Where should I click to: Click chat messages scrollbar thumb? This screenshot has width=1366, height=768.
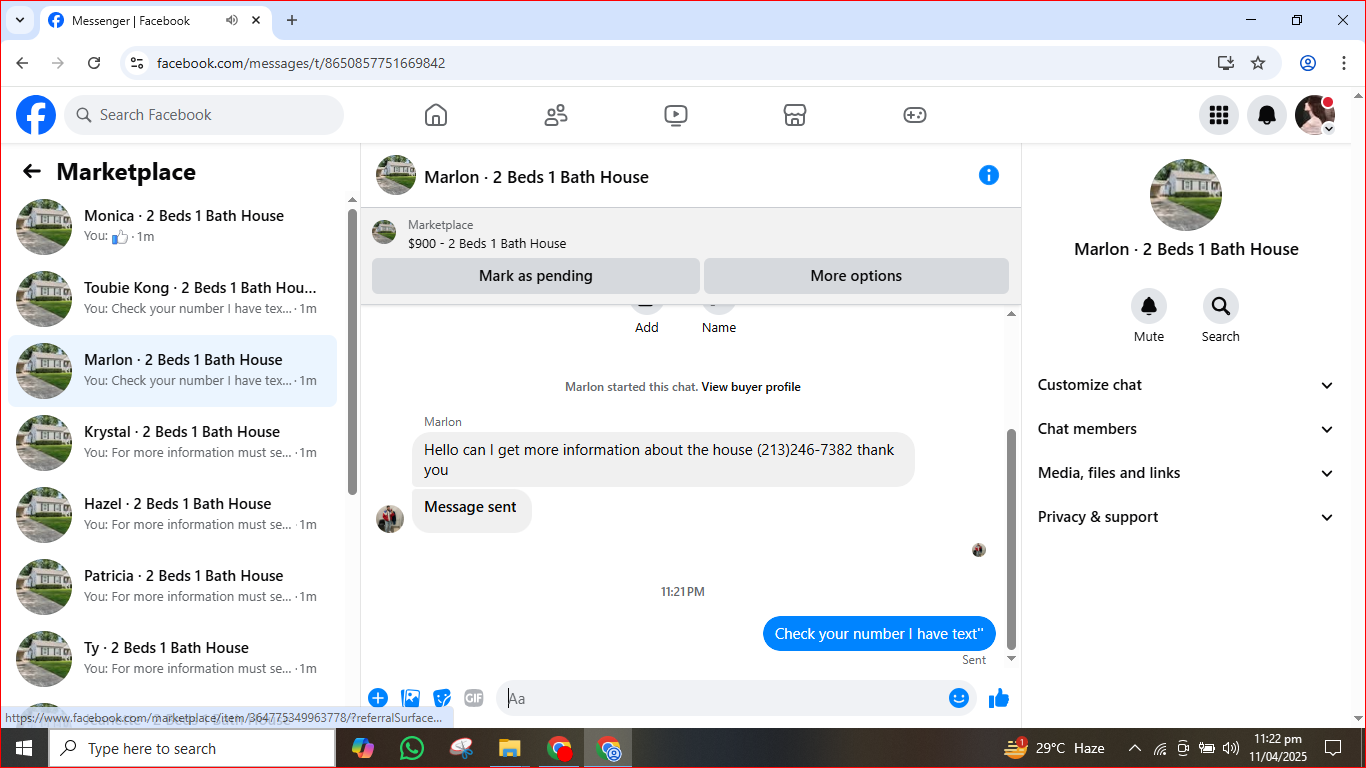pyautogui.click(x=1011, y=538)
